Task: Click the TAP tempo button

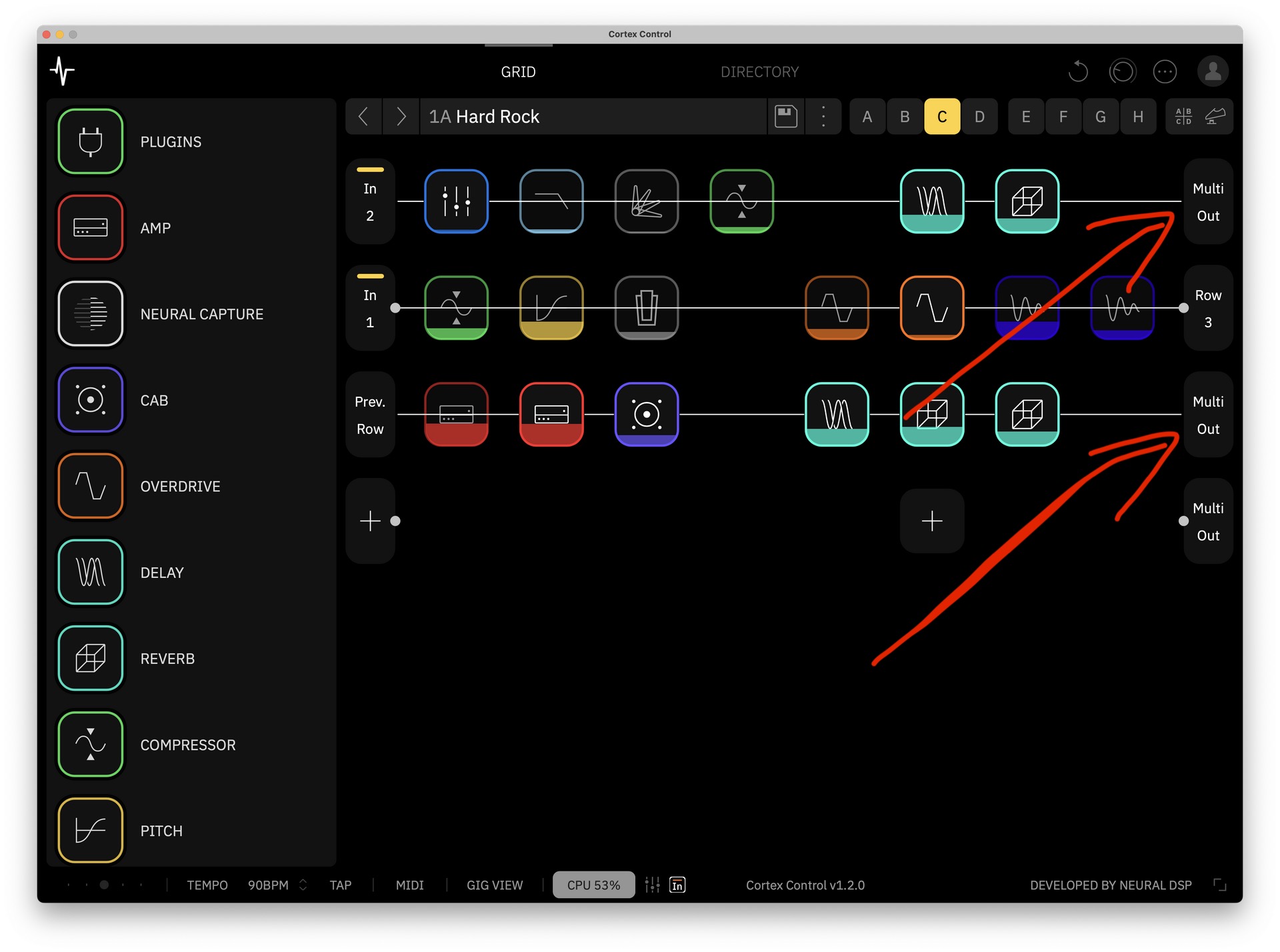Action: (340, 885)
